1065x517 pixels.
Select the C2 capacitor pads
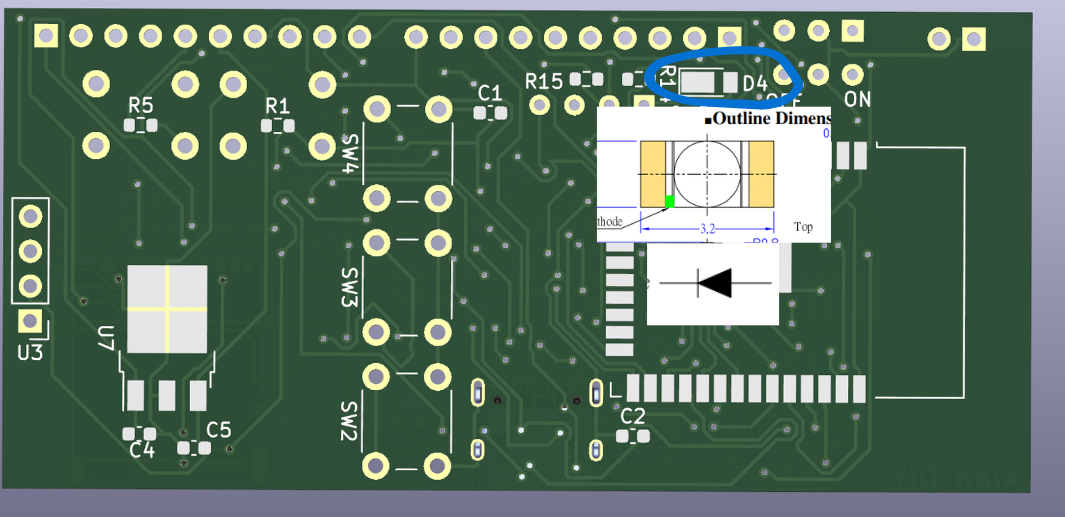tap(633, 436)
